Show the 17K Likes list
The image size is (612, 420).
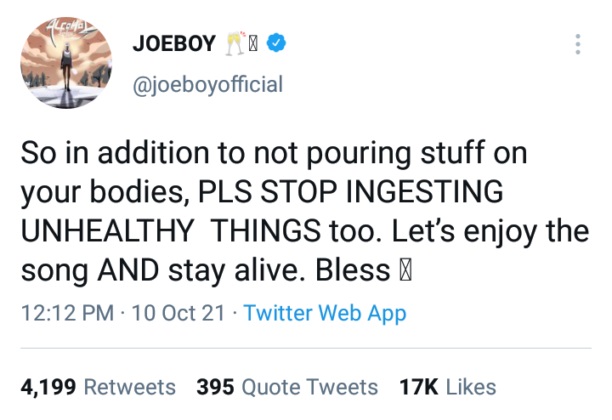pos(447,386)
